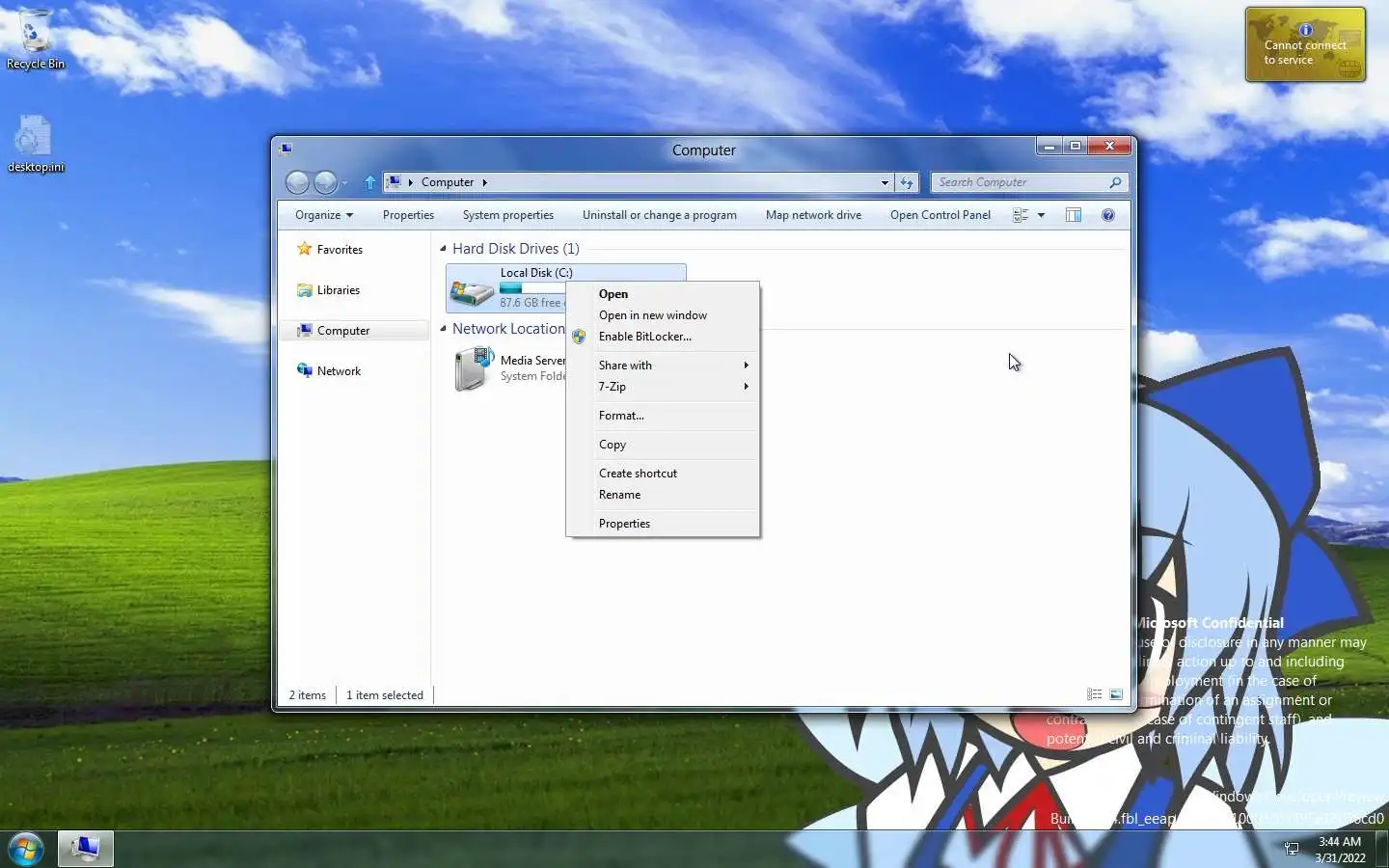Collapse the Hard Disk Drives group
Image resolution: width=1389 pixels, height=868 pixels.
click(444, 249)
